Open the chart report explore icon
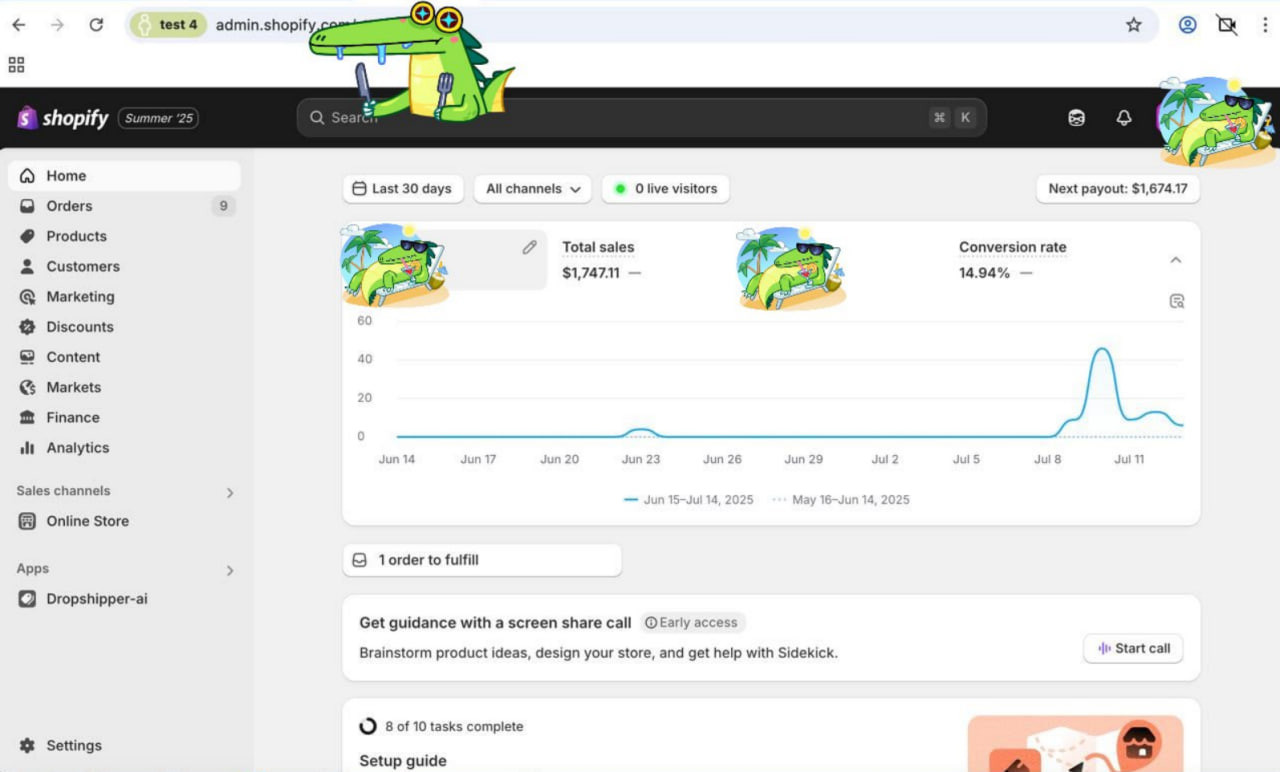 [1177, 301]
